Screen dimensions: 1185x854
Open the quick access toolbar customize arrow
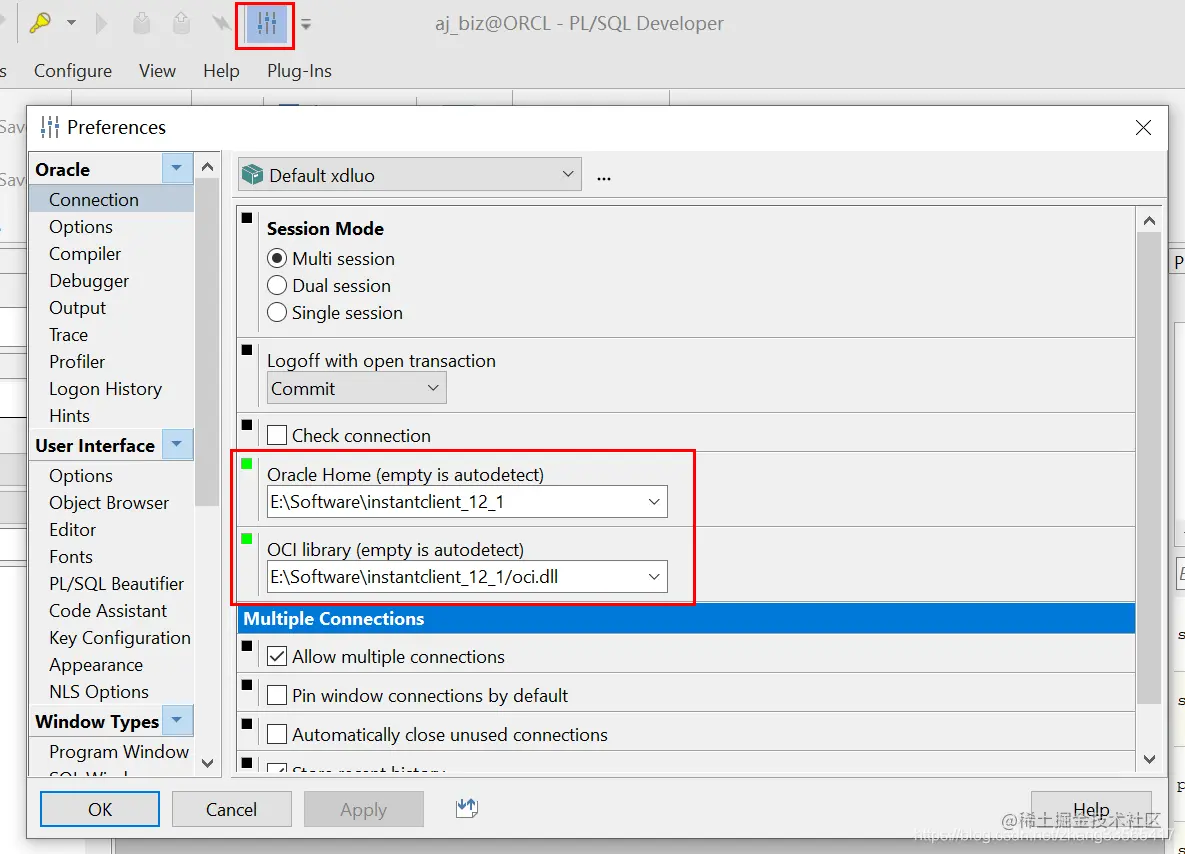pos(306,24)
